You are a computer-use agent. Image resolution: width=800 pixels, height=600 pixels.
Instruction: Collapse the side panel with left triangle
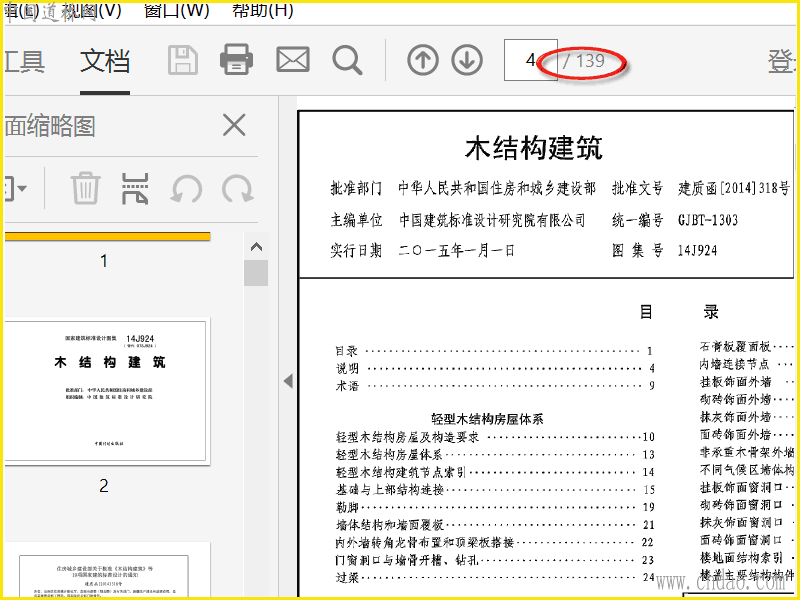pos(288,381)
